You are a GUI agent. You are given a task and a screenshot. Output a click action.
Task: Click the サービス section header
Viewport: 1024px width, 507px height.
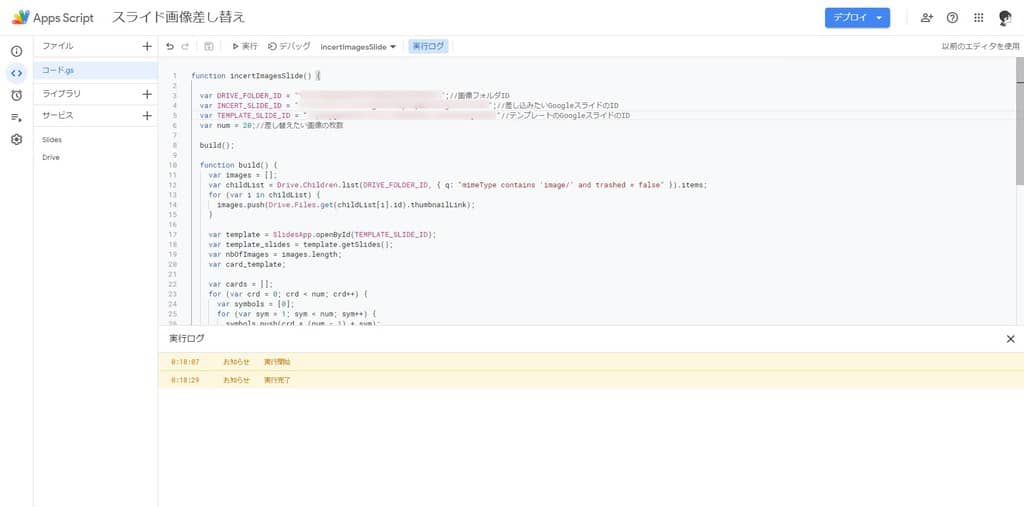click(x=57, y=115)
